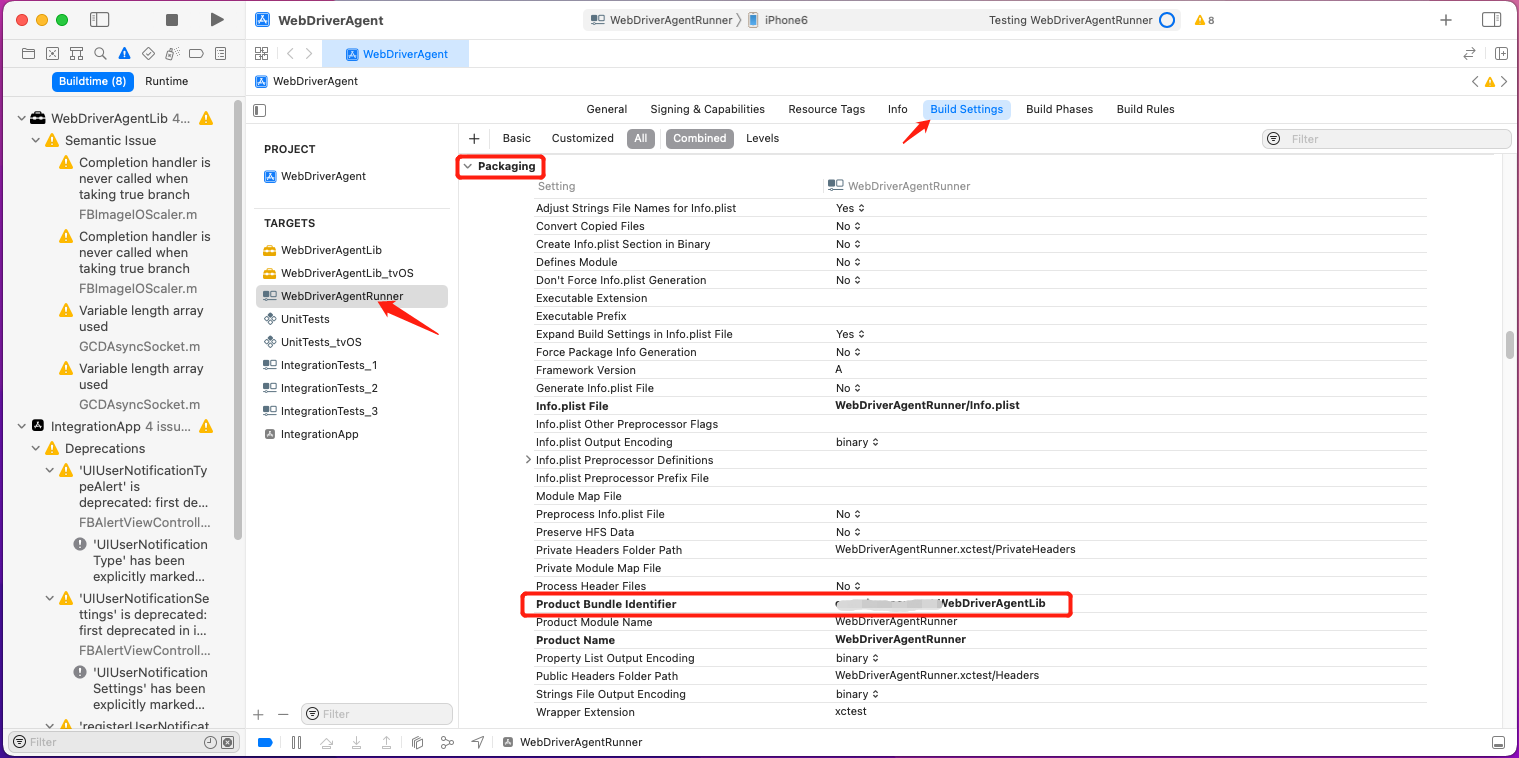Choose WebDriverAgentRunner scheme in toolbar
Image resolution: width=1519 pixels, height=758 pixels.
[662, 20]
